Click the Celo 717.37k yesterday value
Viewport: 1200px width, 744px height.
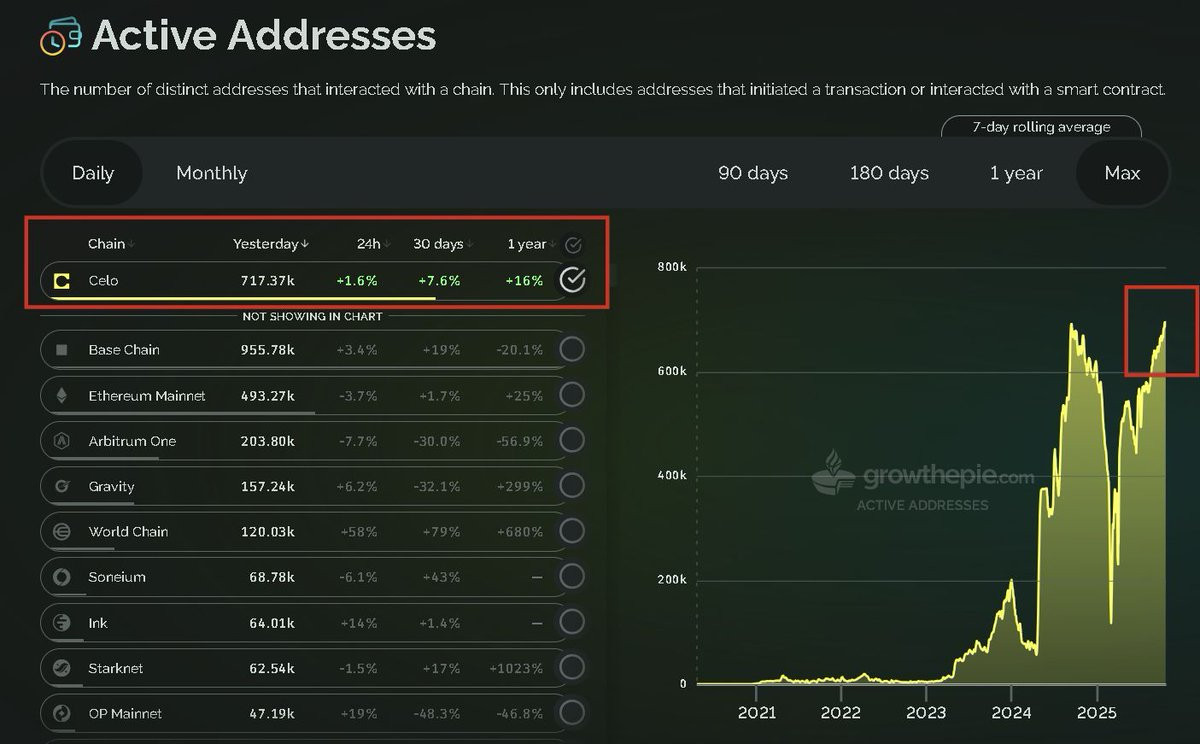[x=267, y=281]
